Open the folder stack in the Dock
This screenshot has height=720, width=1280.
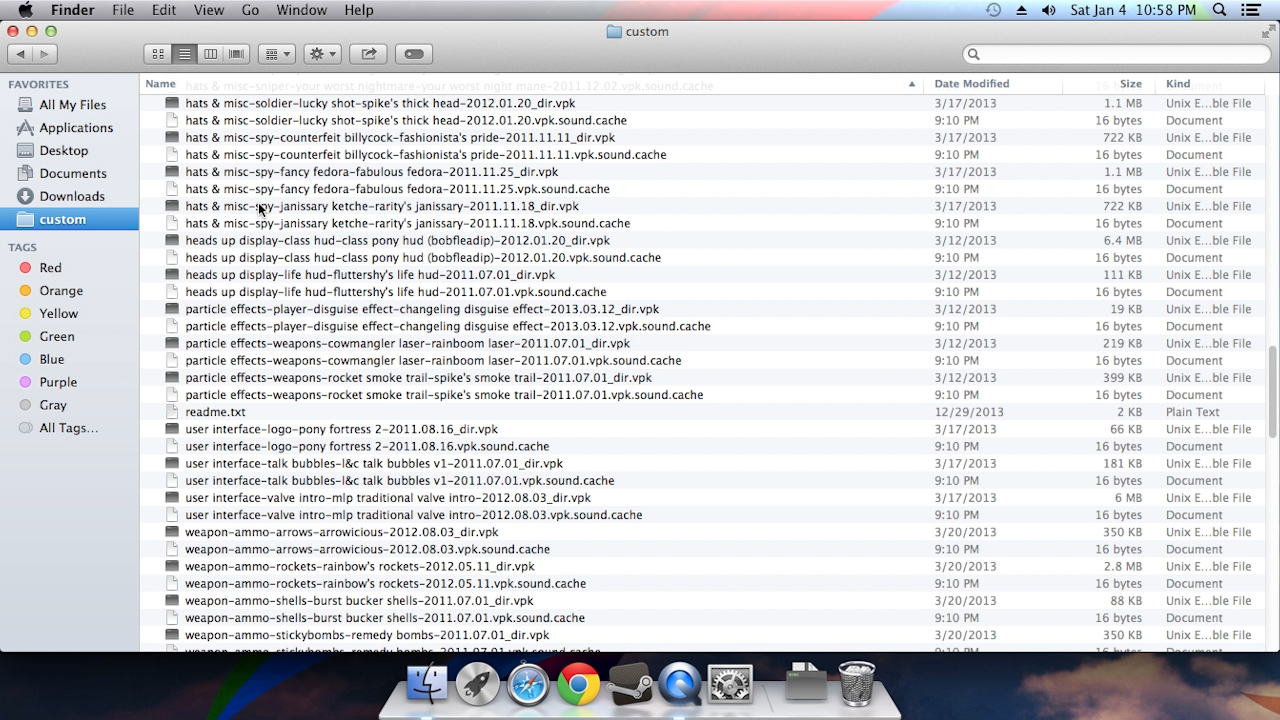(806, 682)
